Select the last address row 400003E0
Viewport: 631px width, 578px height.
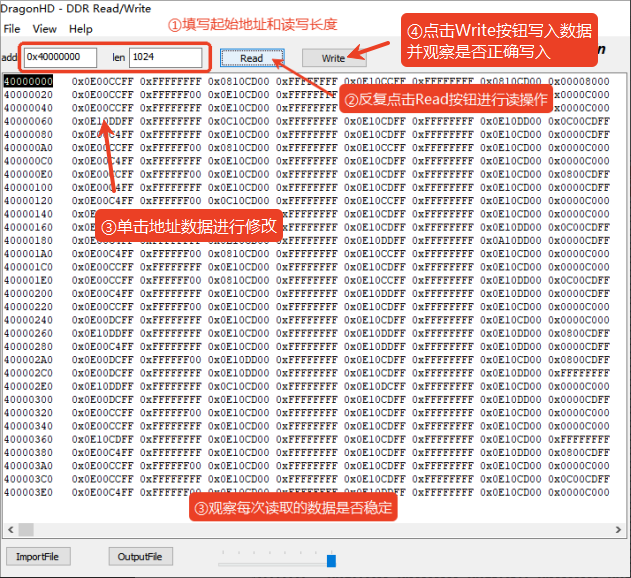point(28,492)
